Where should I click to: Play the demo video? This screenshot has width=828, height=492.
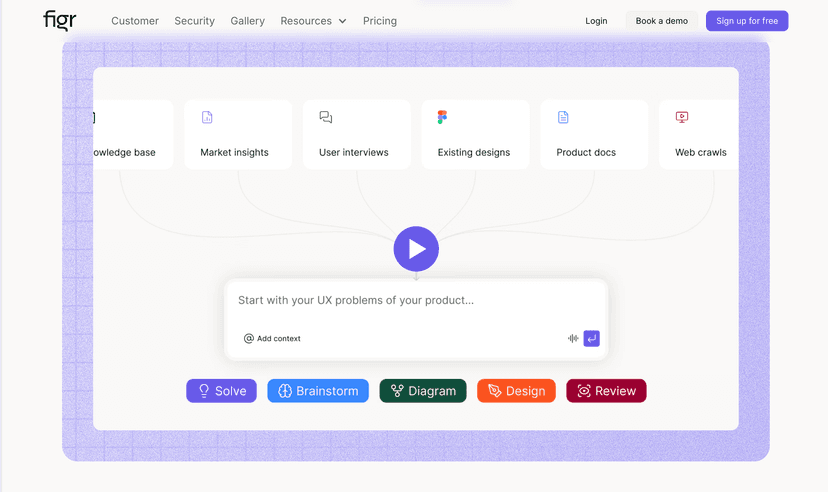[416, 249]
